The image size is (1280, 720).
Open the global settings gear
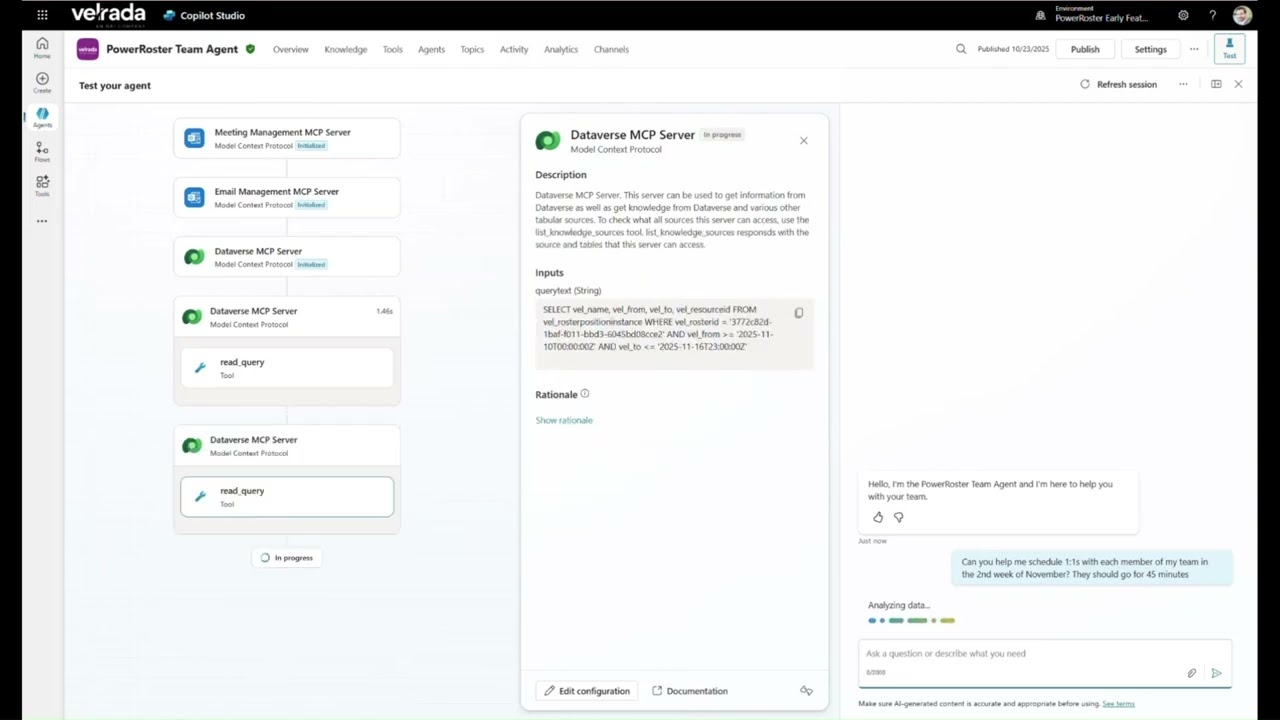click(1183, 15)
